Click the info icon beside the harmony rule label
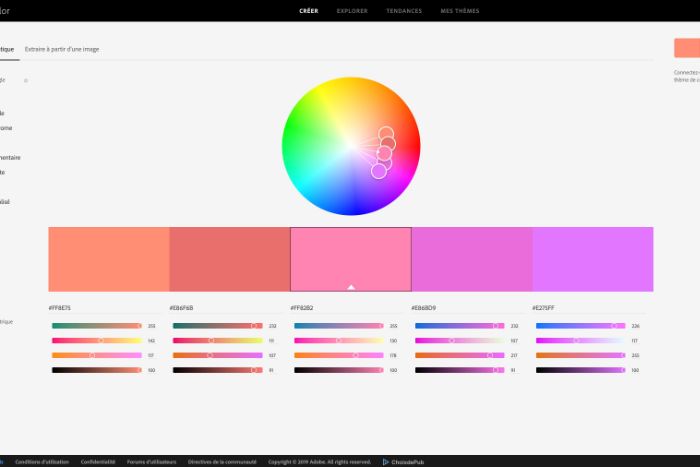 tap(25, 80)
